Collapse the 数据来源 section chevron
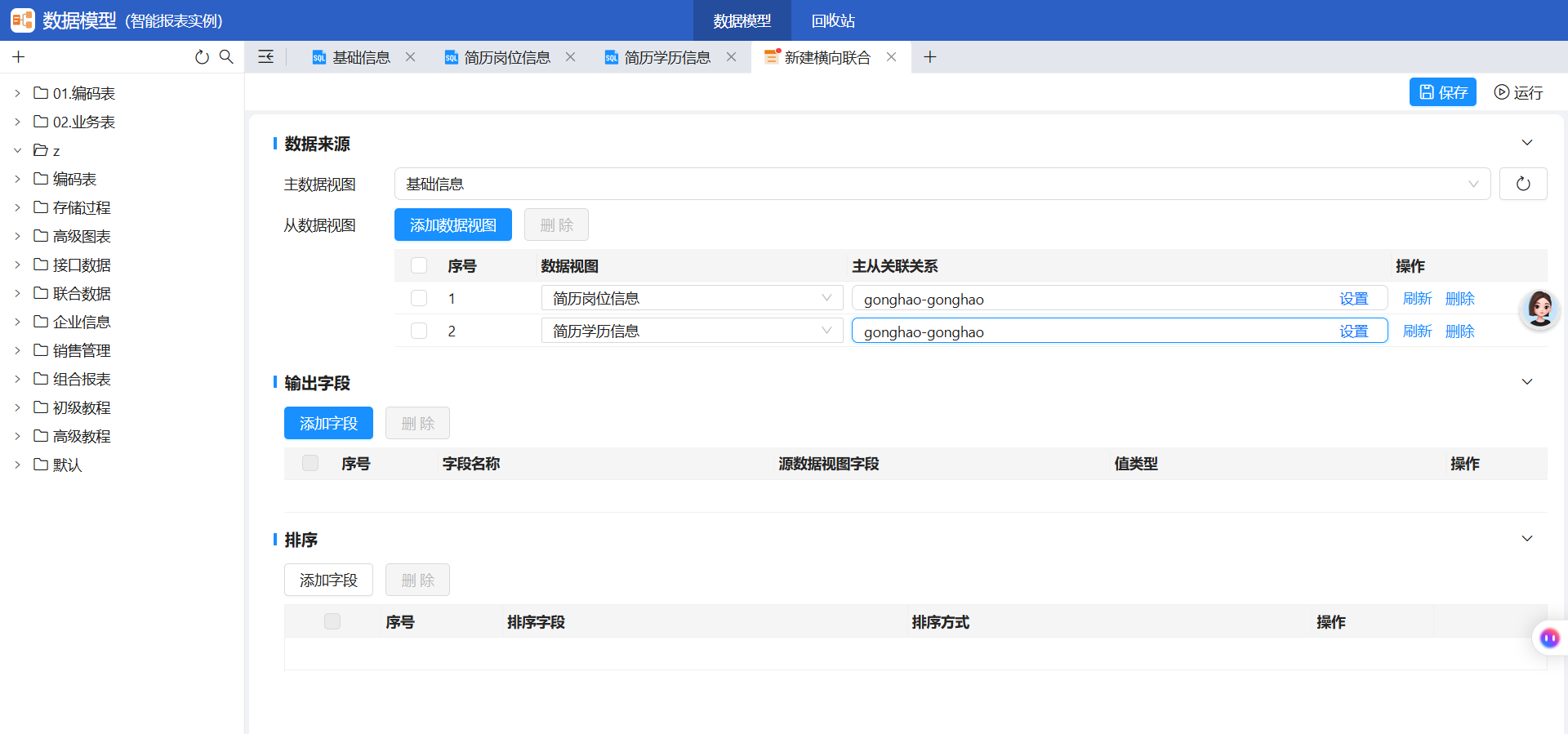 pos(1527,143)
